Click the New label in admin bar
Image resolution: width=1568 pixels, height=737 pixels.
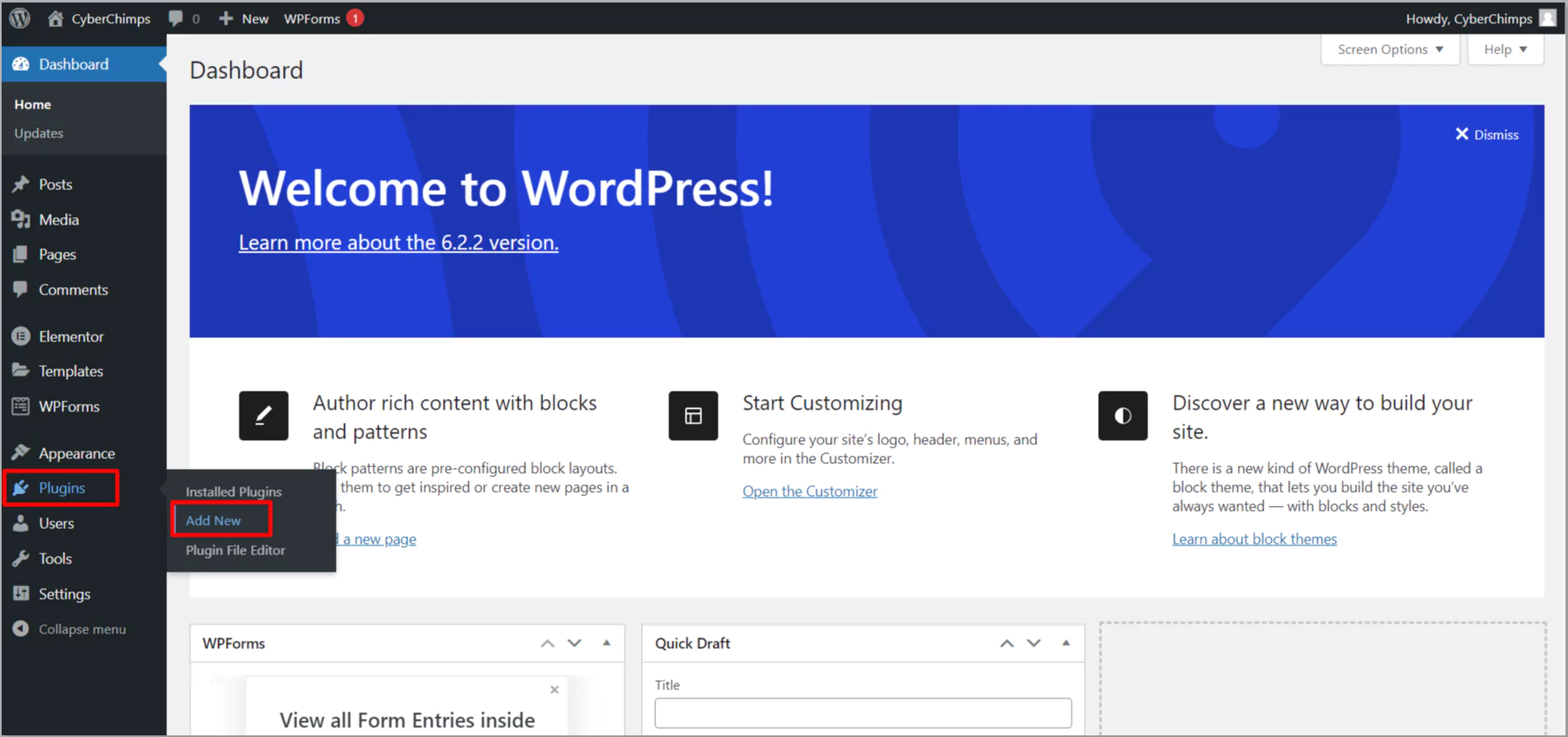tap(255, 18)
